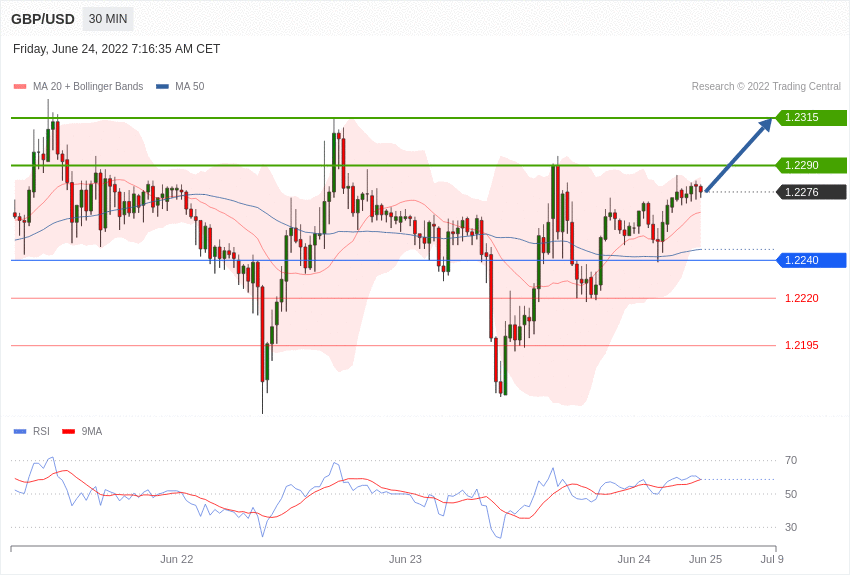Click the 9MA legend red swatch
The image size is (850, 576).
[x=69, y=432]
